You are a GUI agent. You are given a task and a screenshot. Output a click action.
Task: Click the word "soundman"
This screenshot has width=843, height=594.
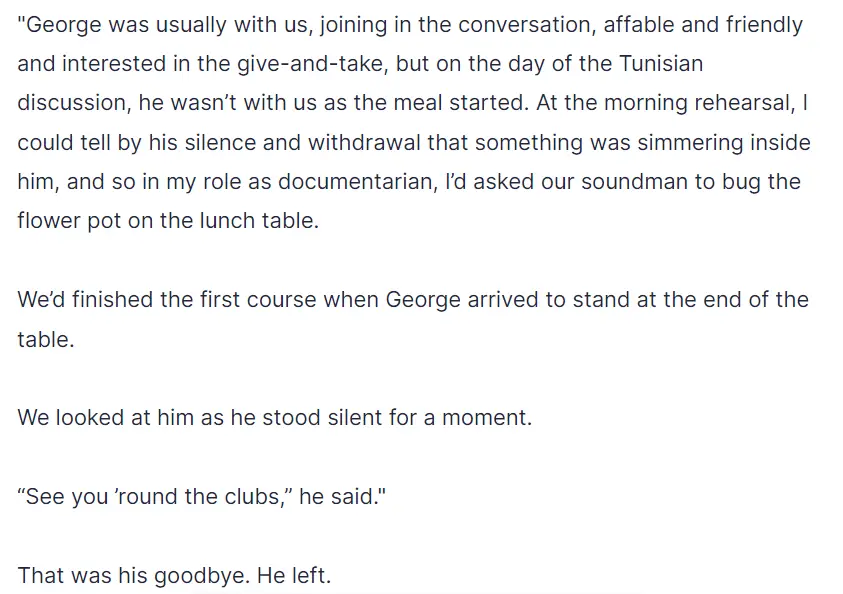634,182
